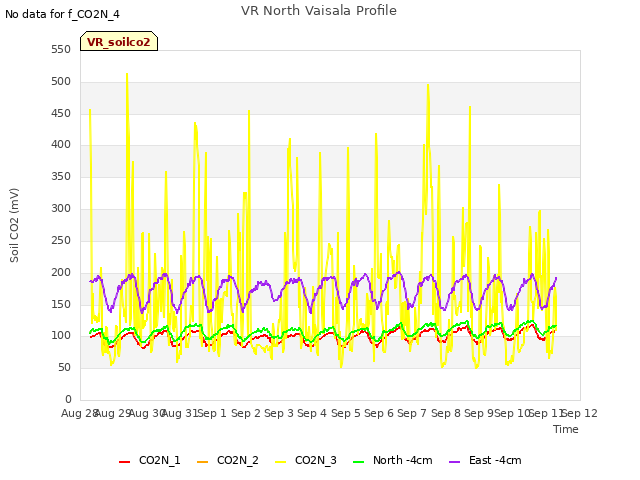
Task: Click the yellow CO2N_3 legend swatch
Action: coord(280,461)
